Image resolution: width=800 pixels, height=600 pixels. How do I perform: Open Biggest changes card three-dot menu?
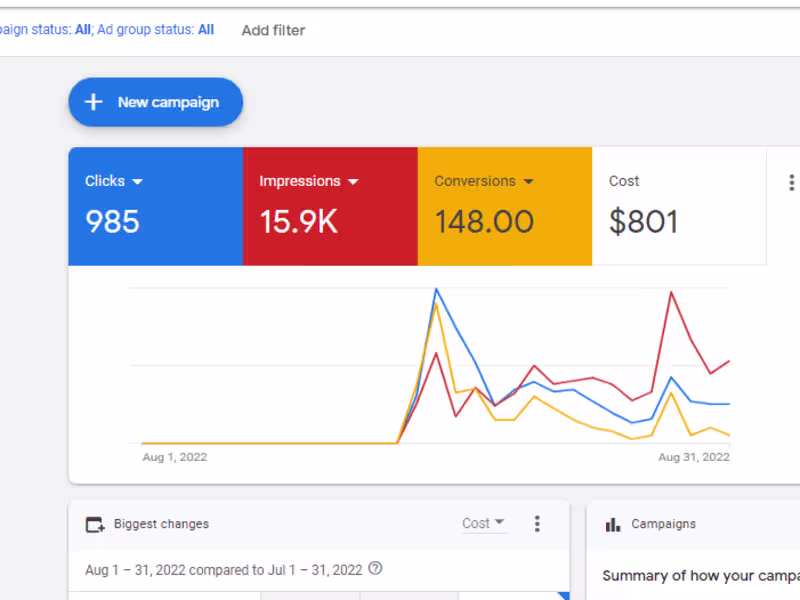click(537, 524)
